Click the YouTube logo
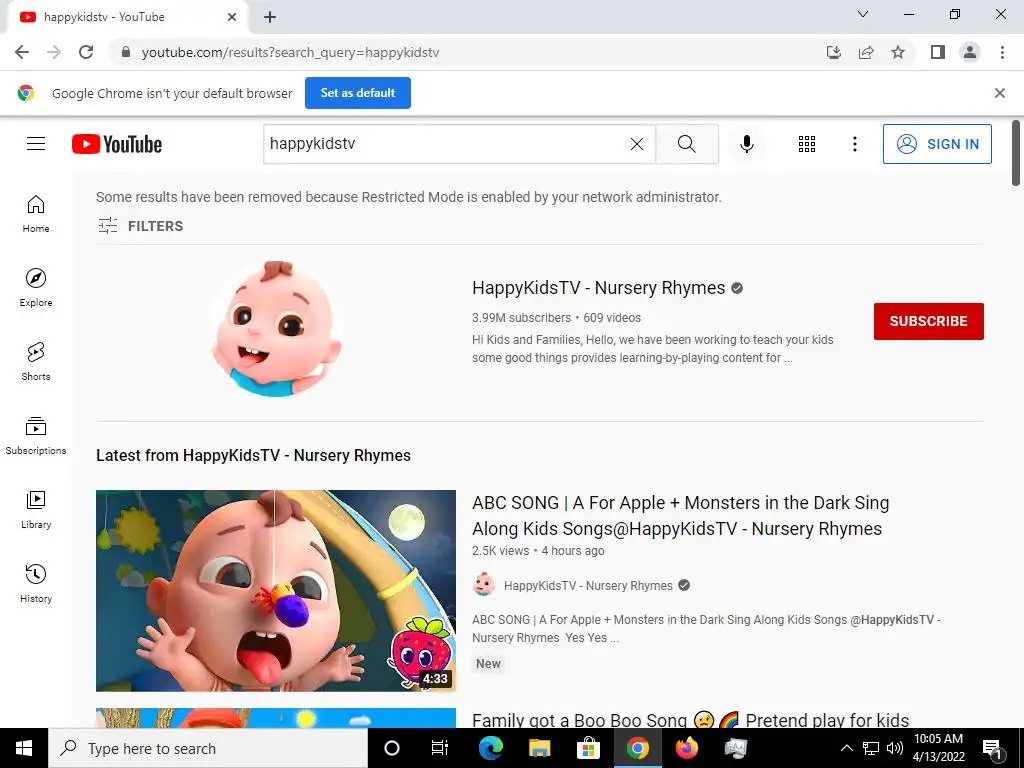This screenshot has height=768, width=1024. (x=117, y=144)
